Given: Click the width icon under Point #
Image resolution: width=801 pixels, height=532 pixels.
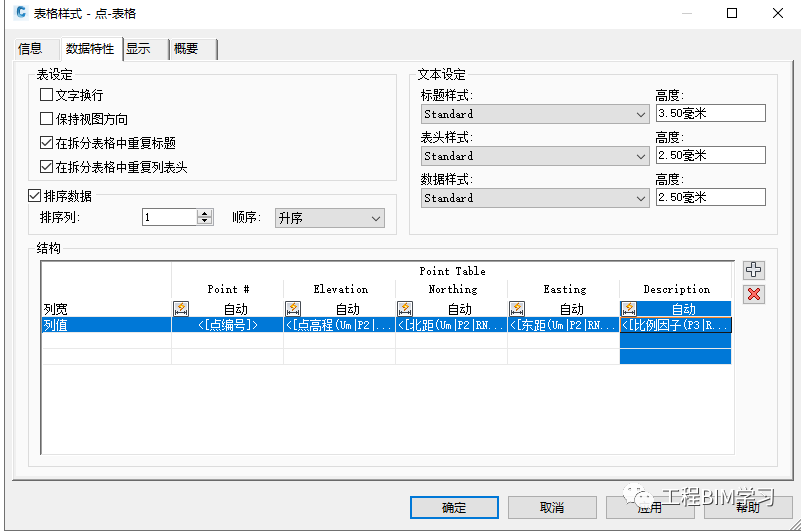Looking at the screenshot, I should [x=181, y=308].
